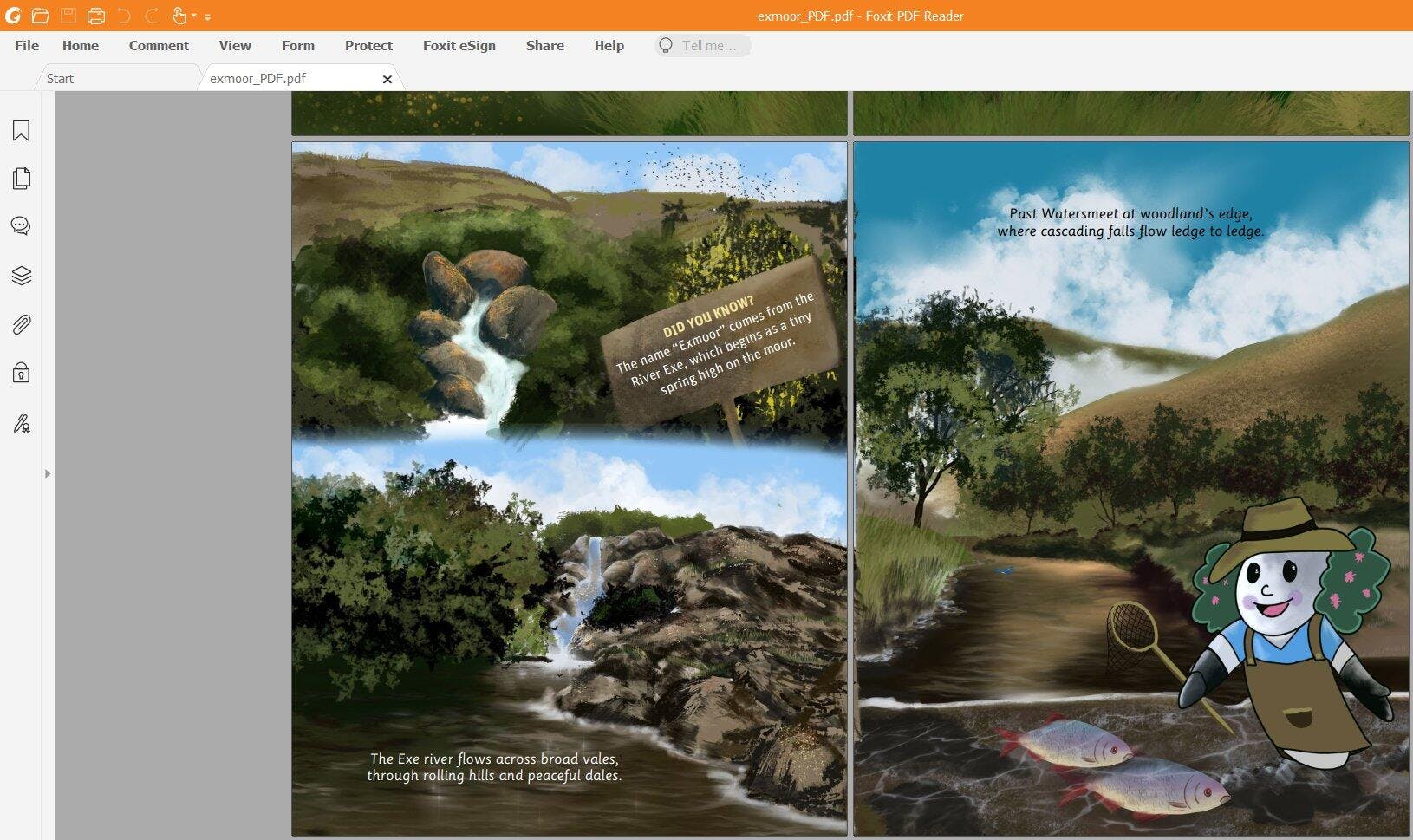Open the Bookmarks panel
The height and width of the screenshot is (840, 1413).
click(x=22, y=131)
